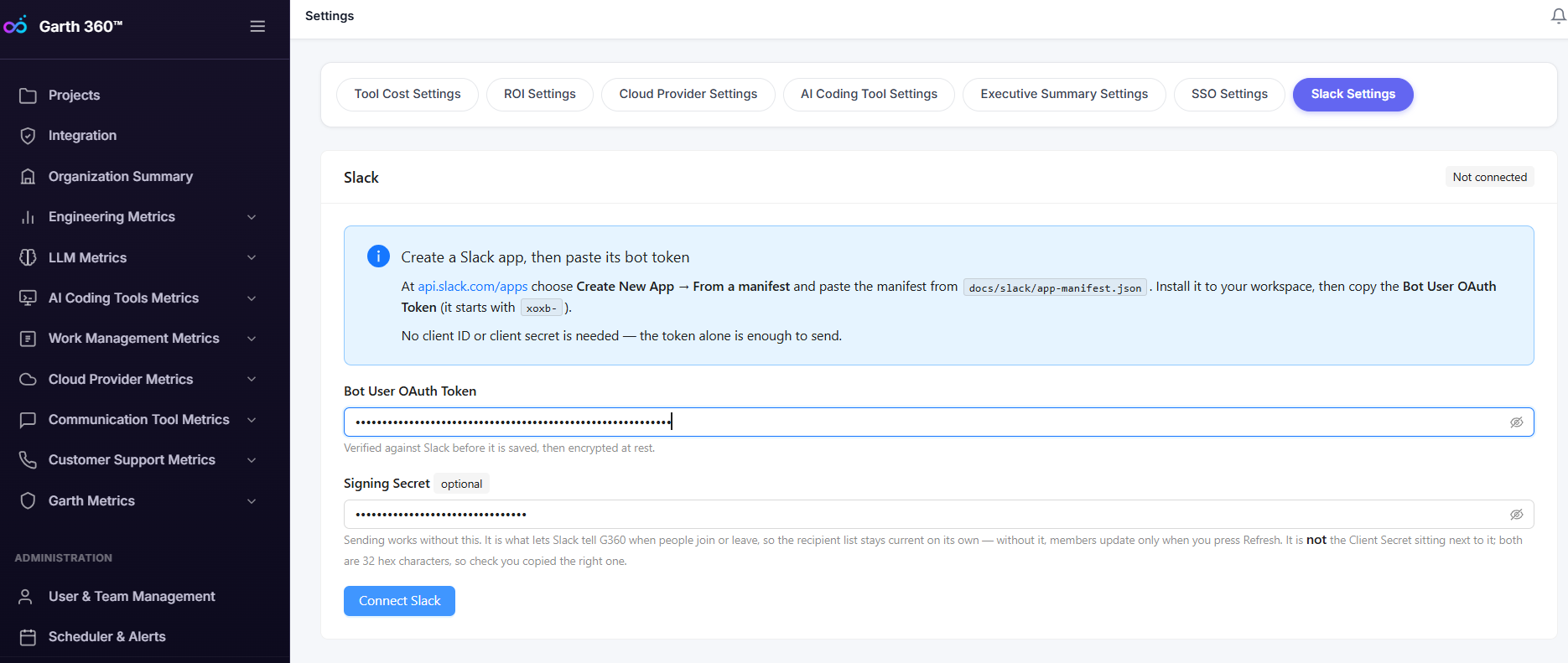This screenshot has height=663, width=1568.
Task: Click the Customer Support Metrics phone icon
Action: pyautogui.click(x=28, y=460)
